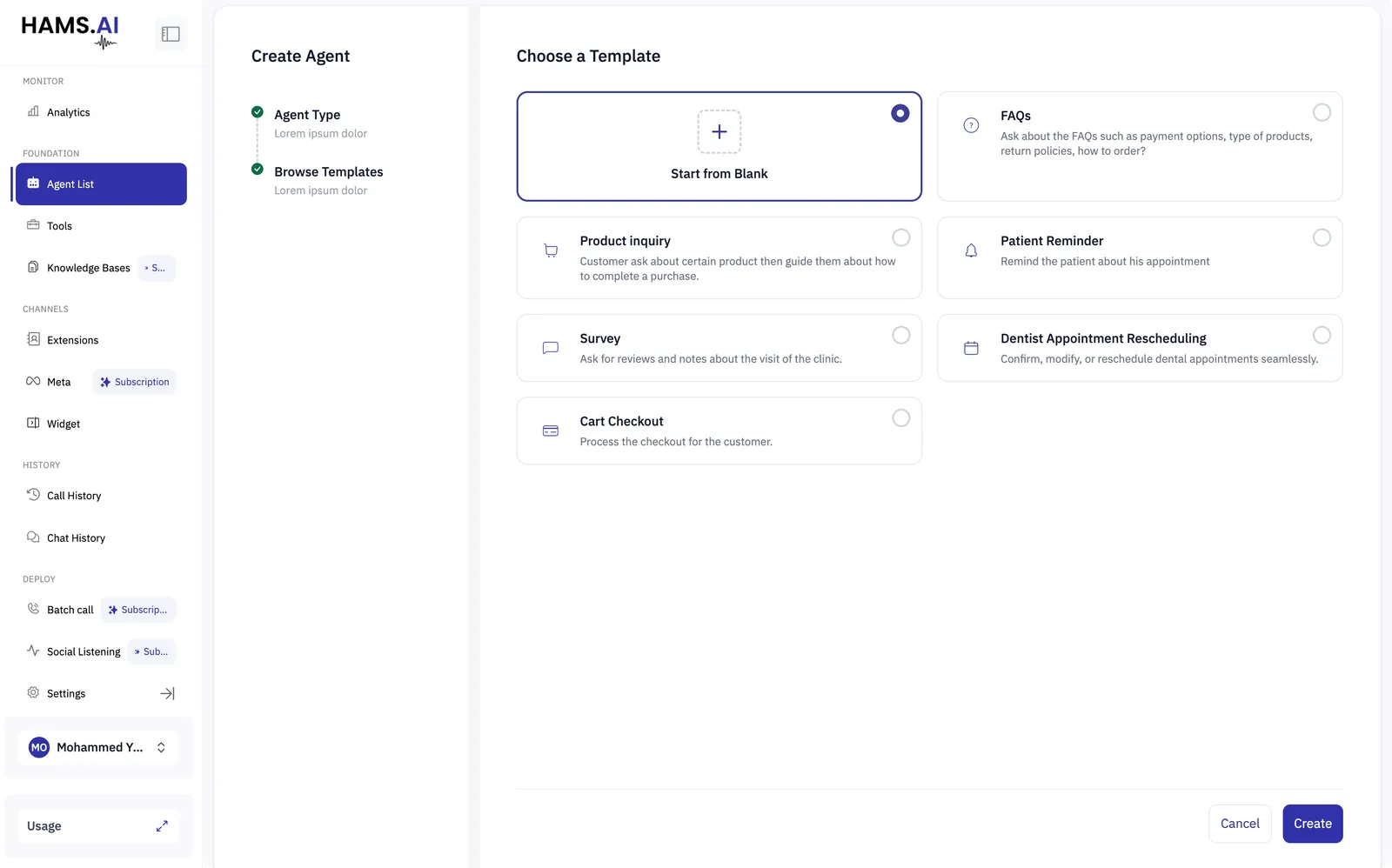Click the Survey template card title
The width and height of the screenshot is (1392, 868).
[600, 338]
